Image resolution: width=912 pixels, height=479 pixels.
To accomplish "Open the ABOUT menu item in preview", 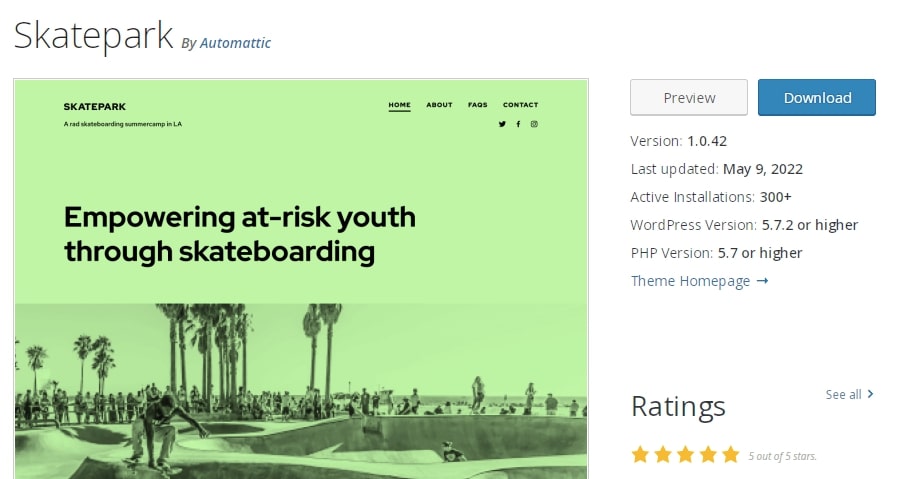I will coord(439,105).
